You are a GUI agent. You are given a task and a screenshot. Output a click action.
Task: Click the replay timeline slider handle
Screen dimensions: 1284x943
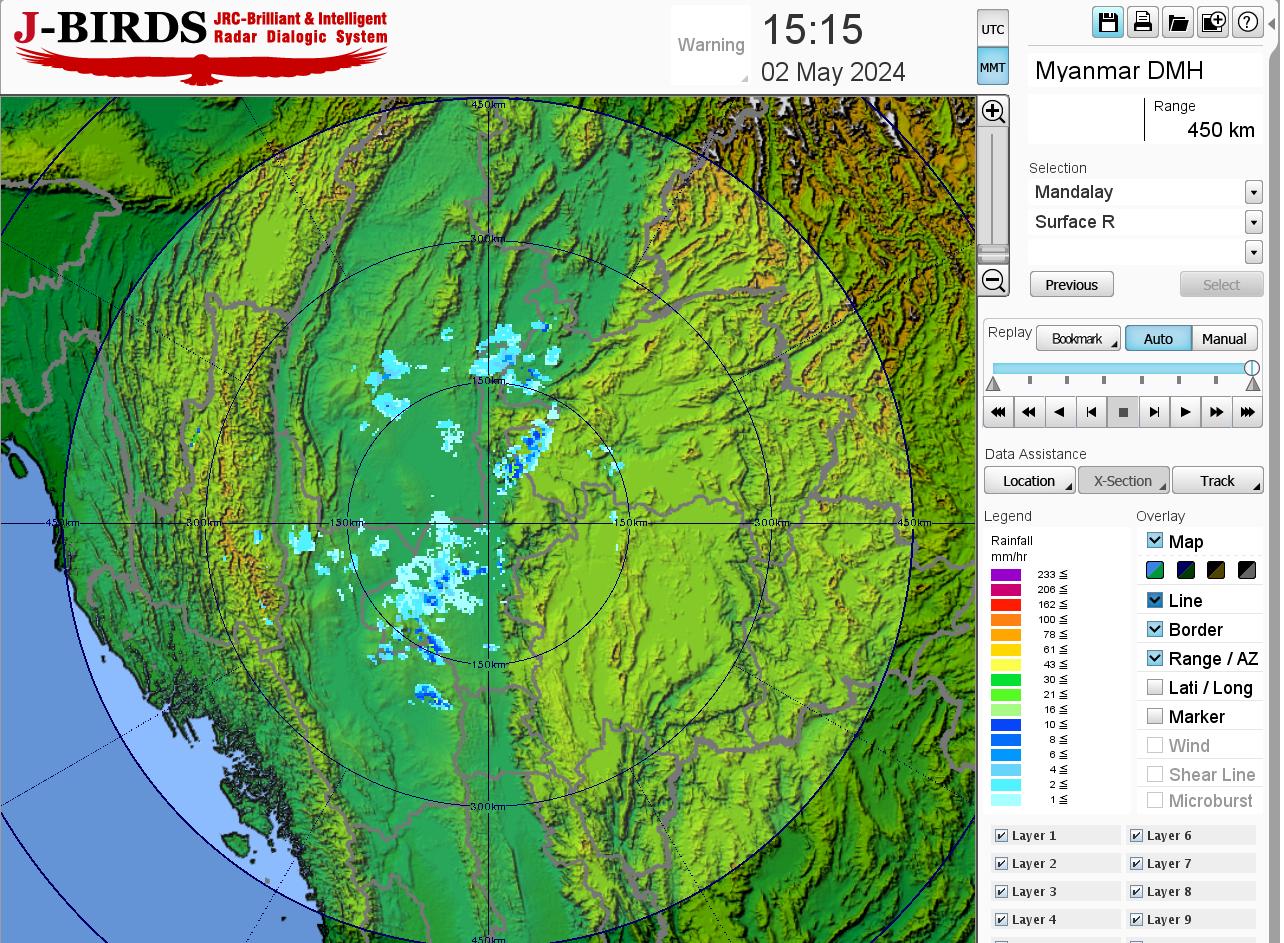(1252, 368)
